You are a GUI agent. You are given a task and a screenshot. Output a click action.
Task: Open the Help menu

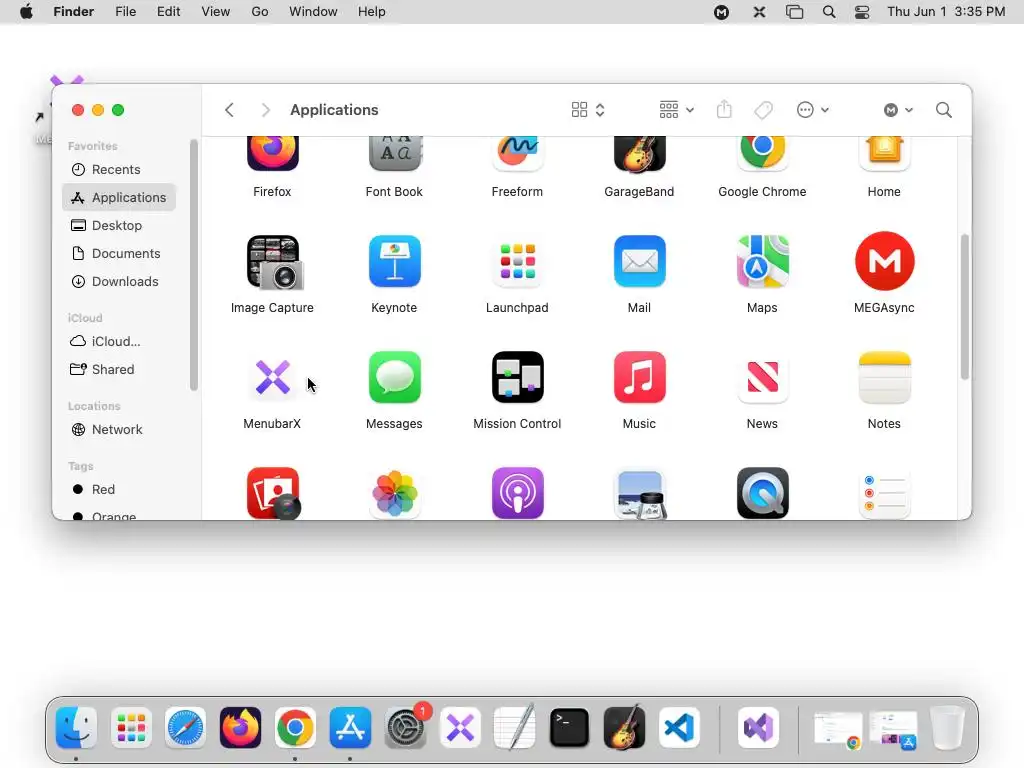click(x=372, y=12)
